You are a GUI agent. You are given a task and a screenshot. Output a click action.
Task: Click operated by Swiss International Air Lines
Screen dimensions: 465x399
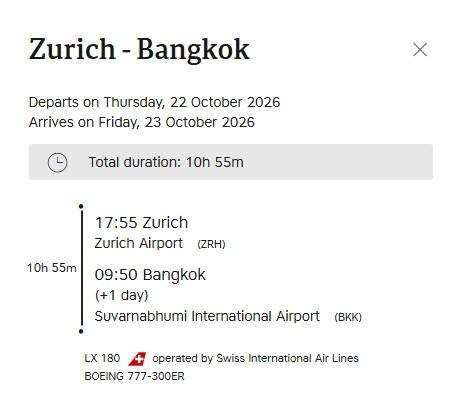255,358
